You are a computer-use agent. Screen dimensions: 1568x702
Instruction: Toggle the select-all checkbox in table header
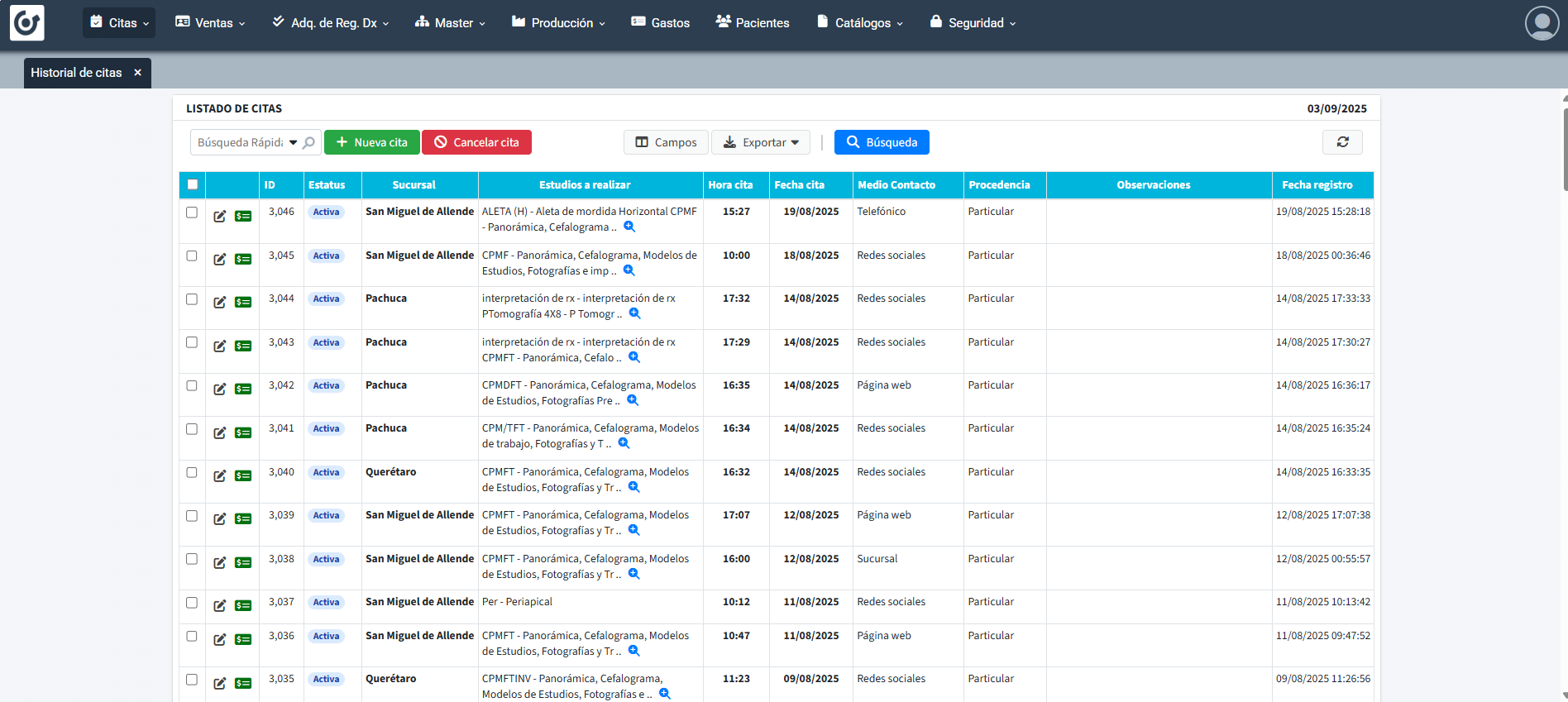pyautogui.click(x=193, y=184)
